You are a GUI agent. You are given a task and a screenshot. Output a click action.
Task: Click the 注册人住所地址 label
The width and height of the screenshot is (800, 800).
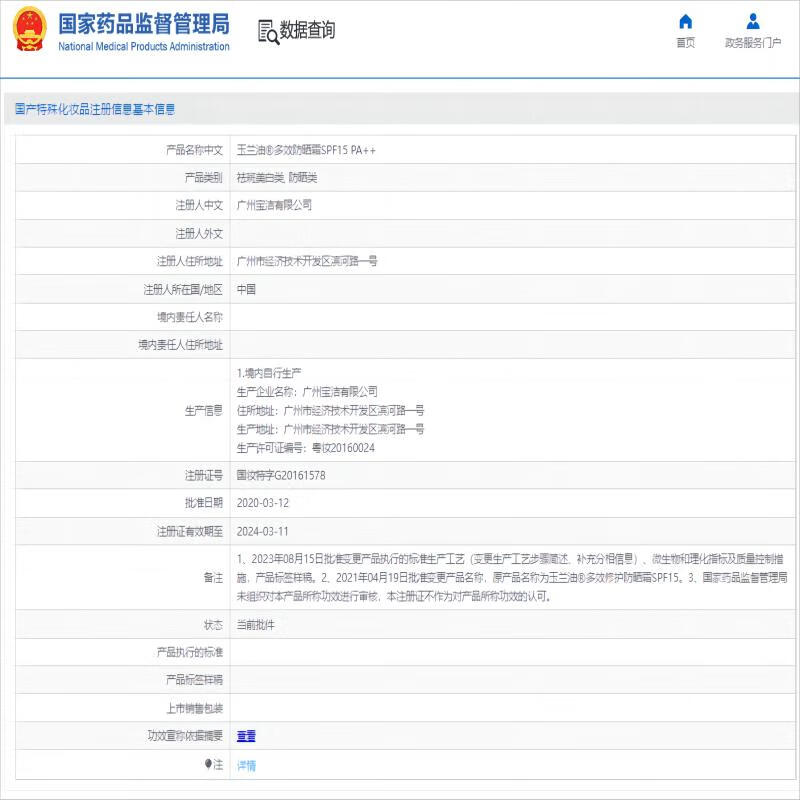(x=190, y=261)
